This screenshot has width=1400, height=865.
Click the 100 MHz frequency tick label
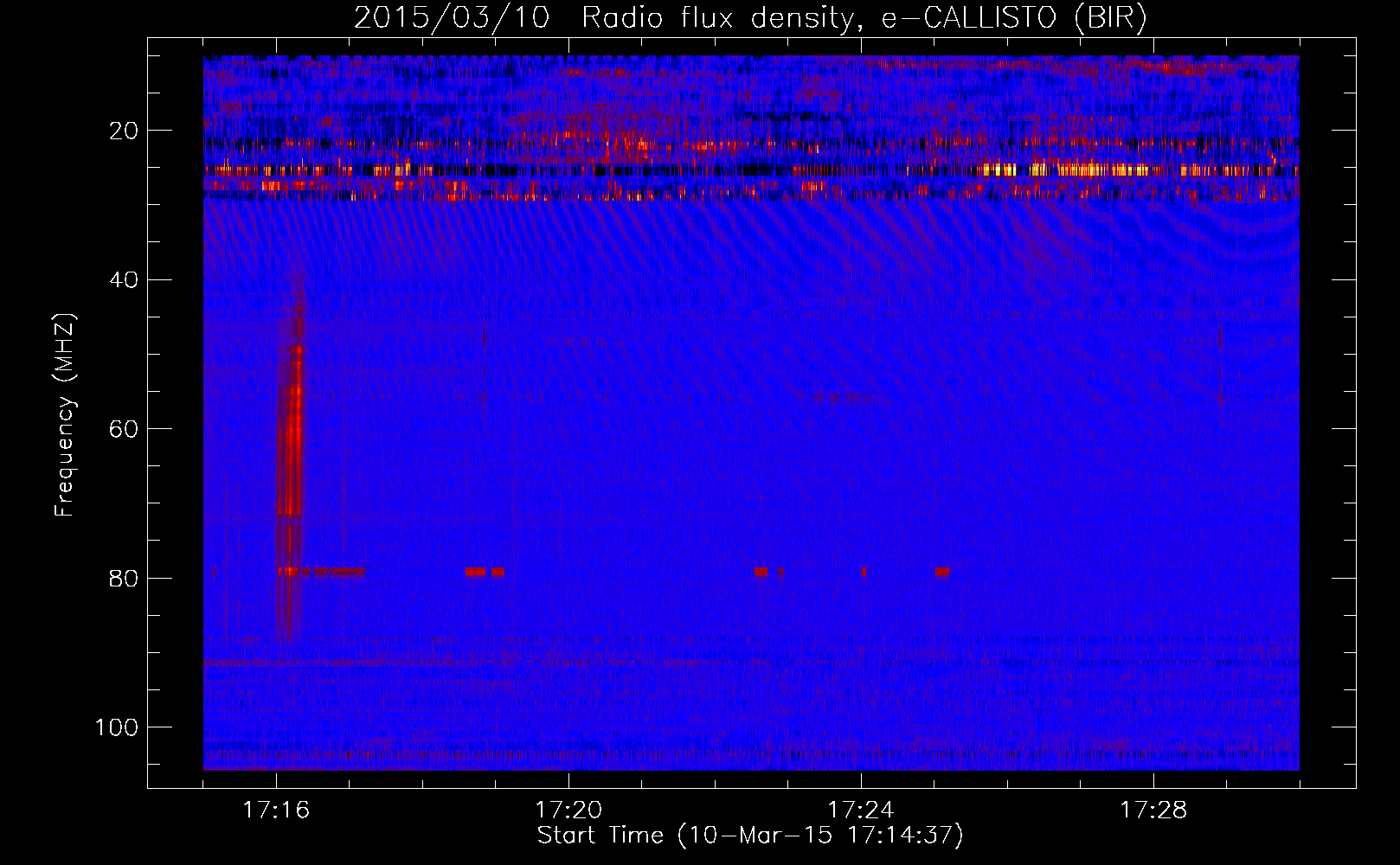click(117, 727)
